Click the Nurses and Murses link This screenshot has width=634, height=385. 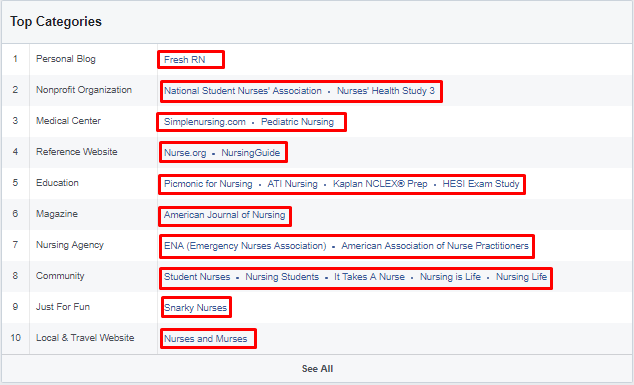pyautogui.click(x=205, y=339)
